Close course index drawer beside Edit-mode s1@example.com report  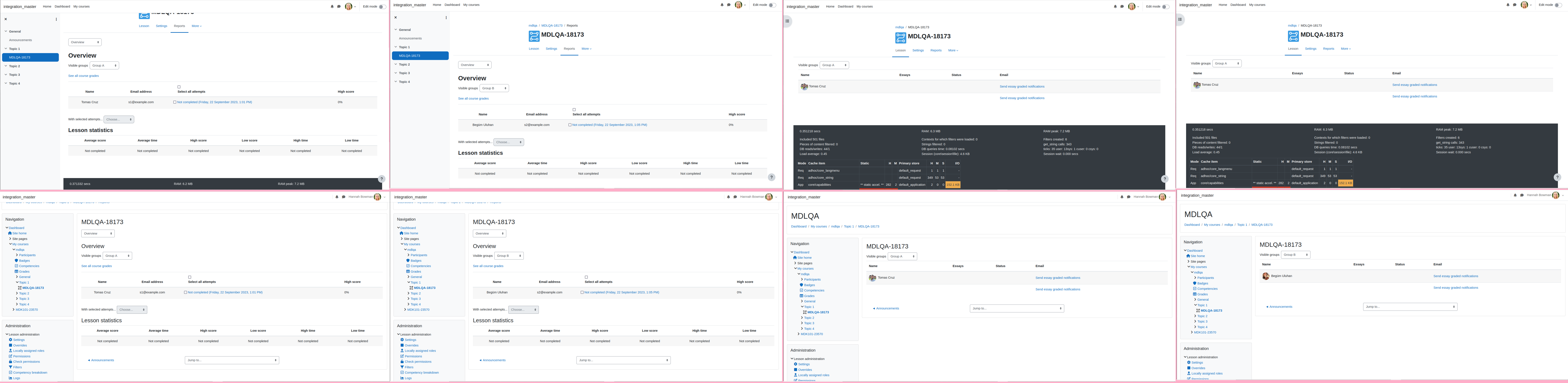coord(5,19)
